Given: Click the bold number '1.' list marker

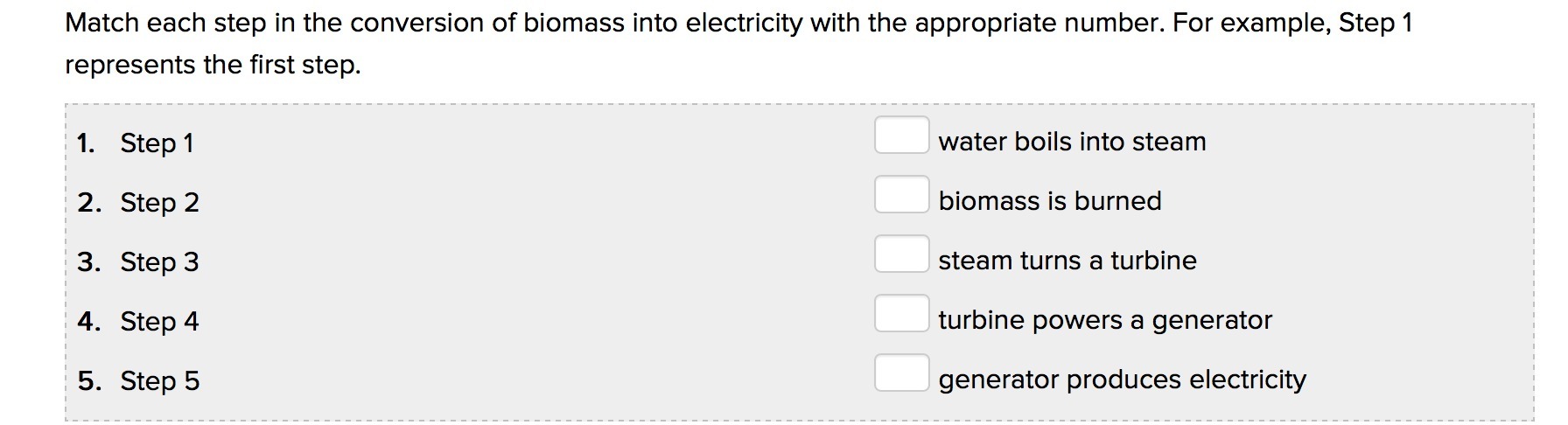Looking at the screenshot, I should [86, 143].
